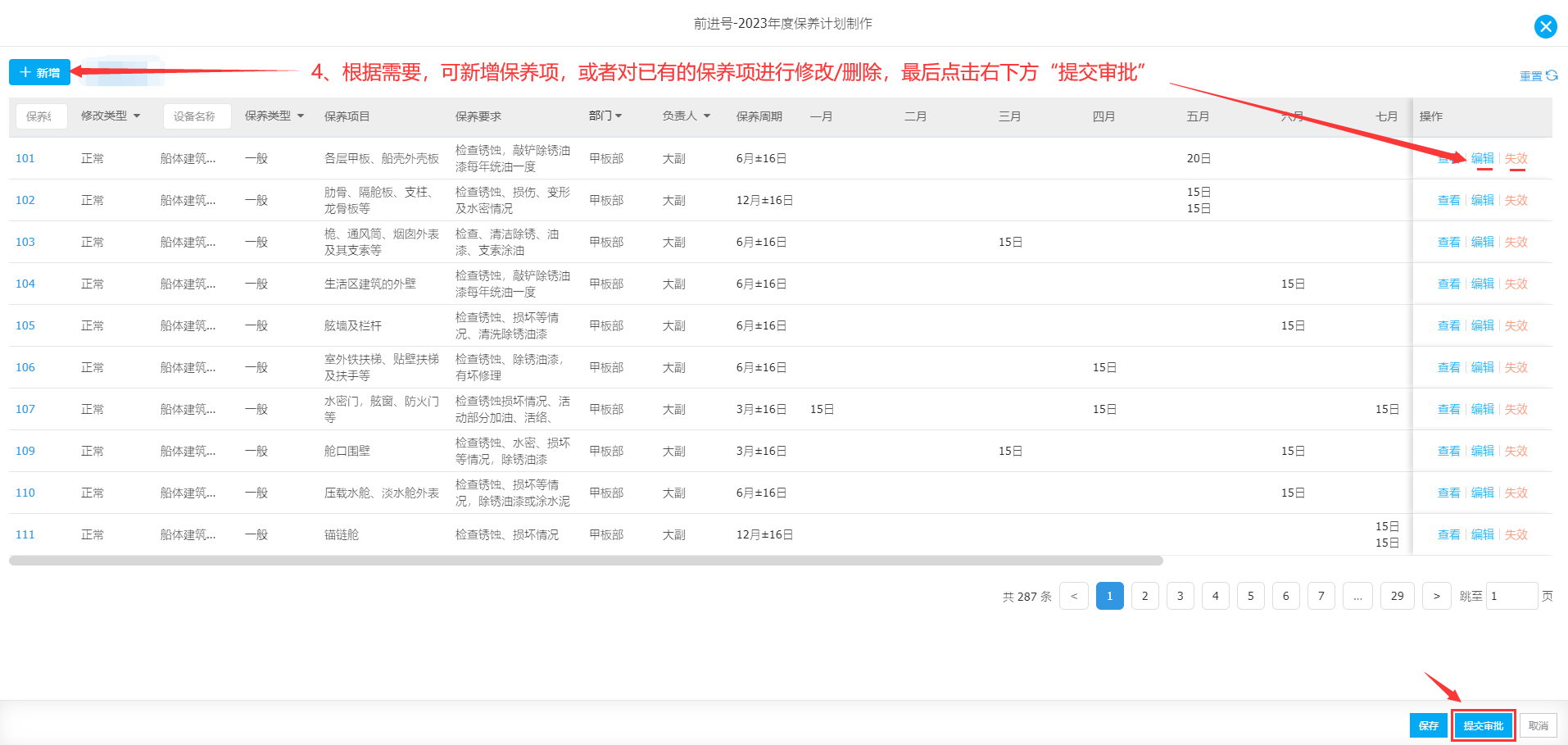
Task: Click 编辑 for row 102
Action: tap(1483, 200)
